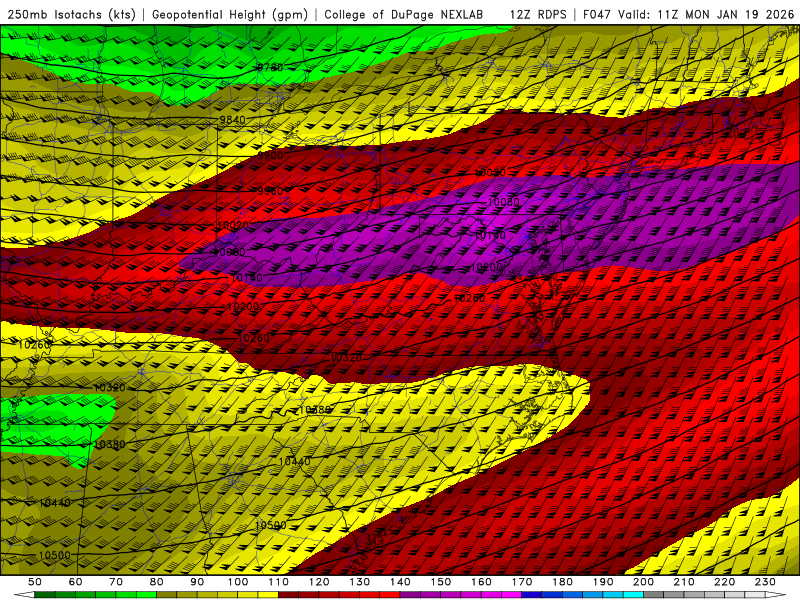The image size is (800, 600).
Task: Click the '250mb Isotachs (kts)' title text
Action: point(71,15)
